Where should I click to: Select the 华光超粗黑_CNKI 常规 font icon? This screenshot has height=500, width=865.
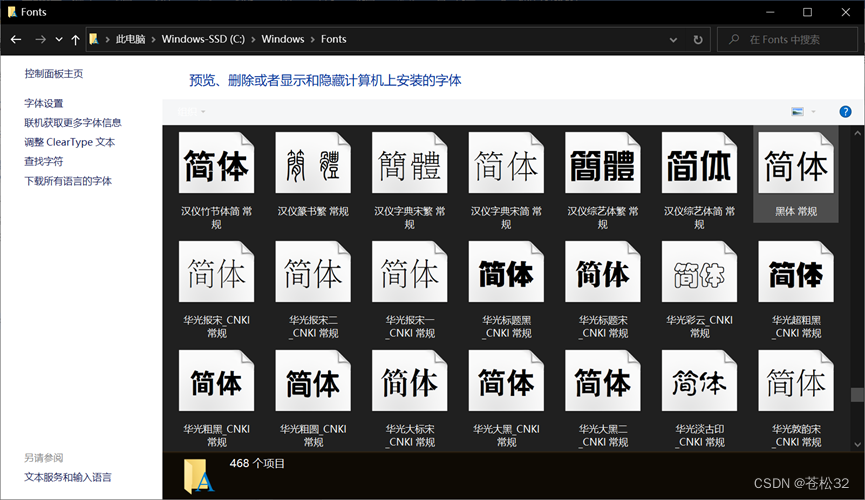(x=795, y=272)
